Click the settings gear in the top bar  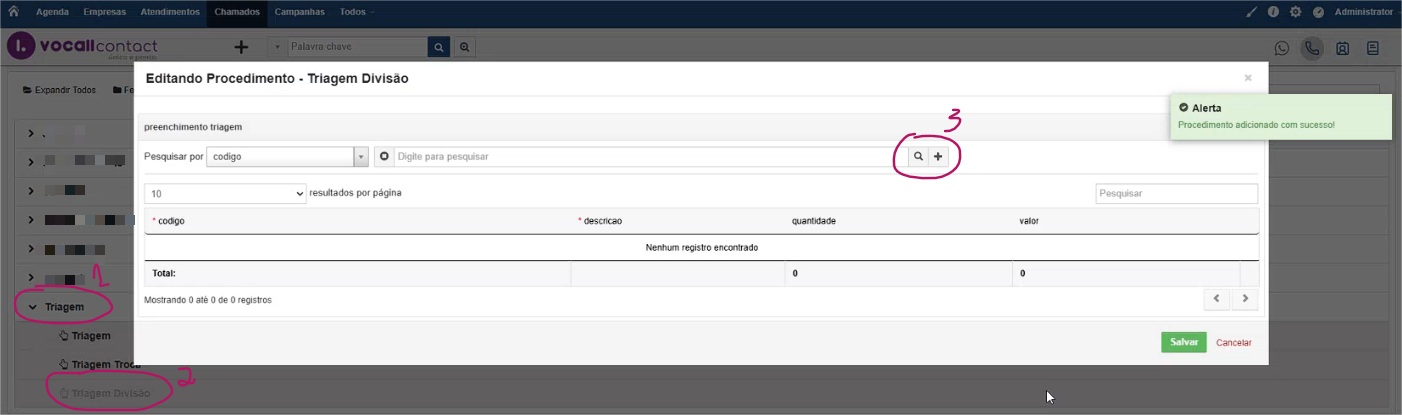1296,12
